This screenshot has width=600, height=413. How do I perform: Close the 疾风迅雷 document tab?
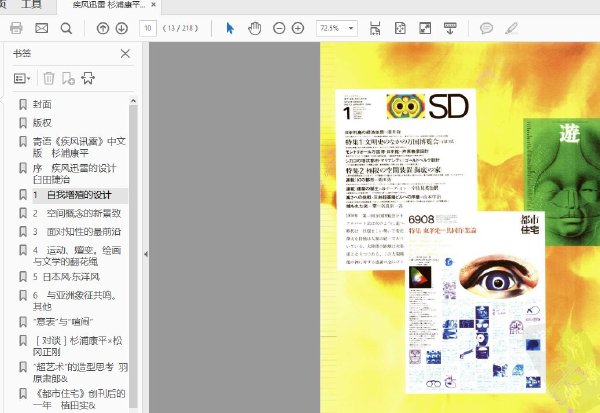click(154, 5)
